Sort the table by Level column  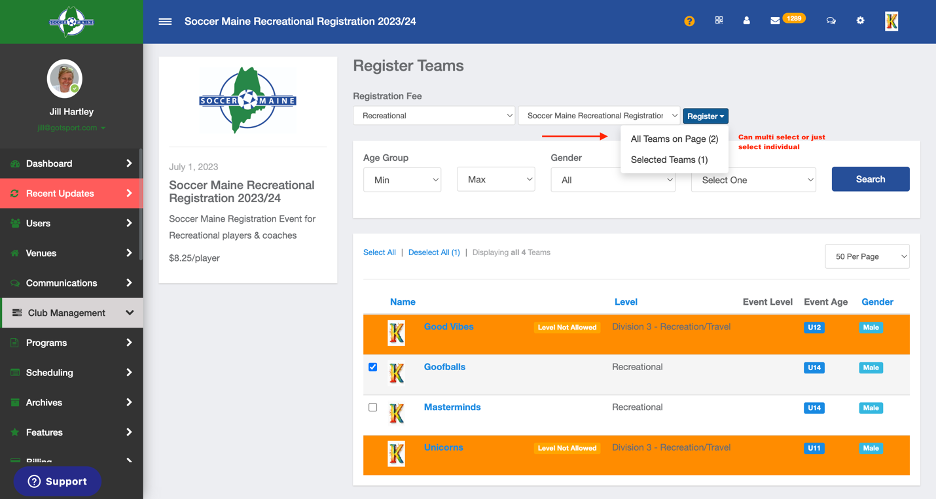coord(626,302)
